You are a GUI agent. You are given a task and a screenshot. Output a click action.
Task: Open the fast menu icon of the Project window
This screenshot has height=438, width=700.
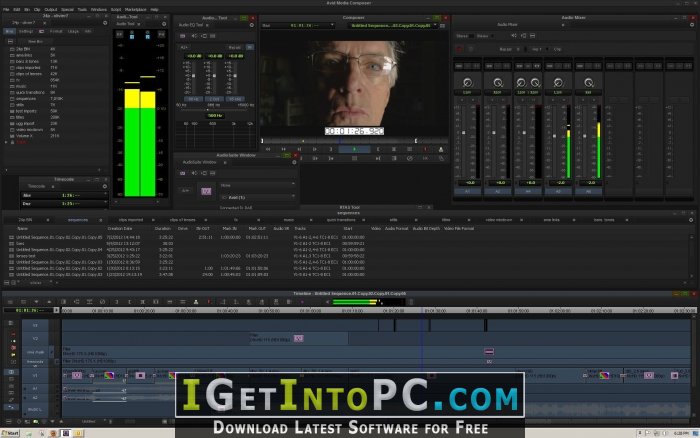105,23
